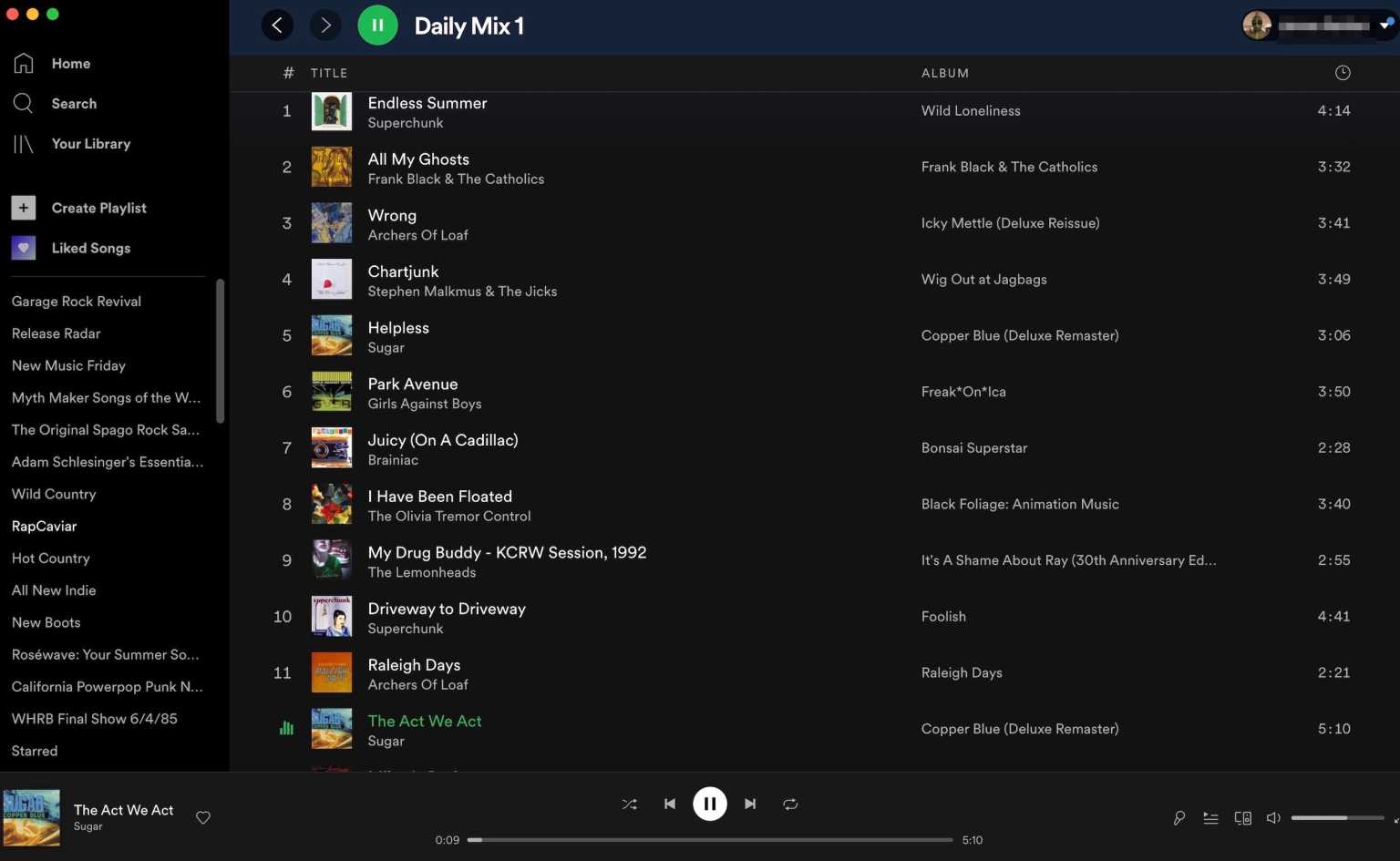Open Liked Songs from the sidebar
This screenshot has width=1400, height=861.
(90, 247)
